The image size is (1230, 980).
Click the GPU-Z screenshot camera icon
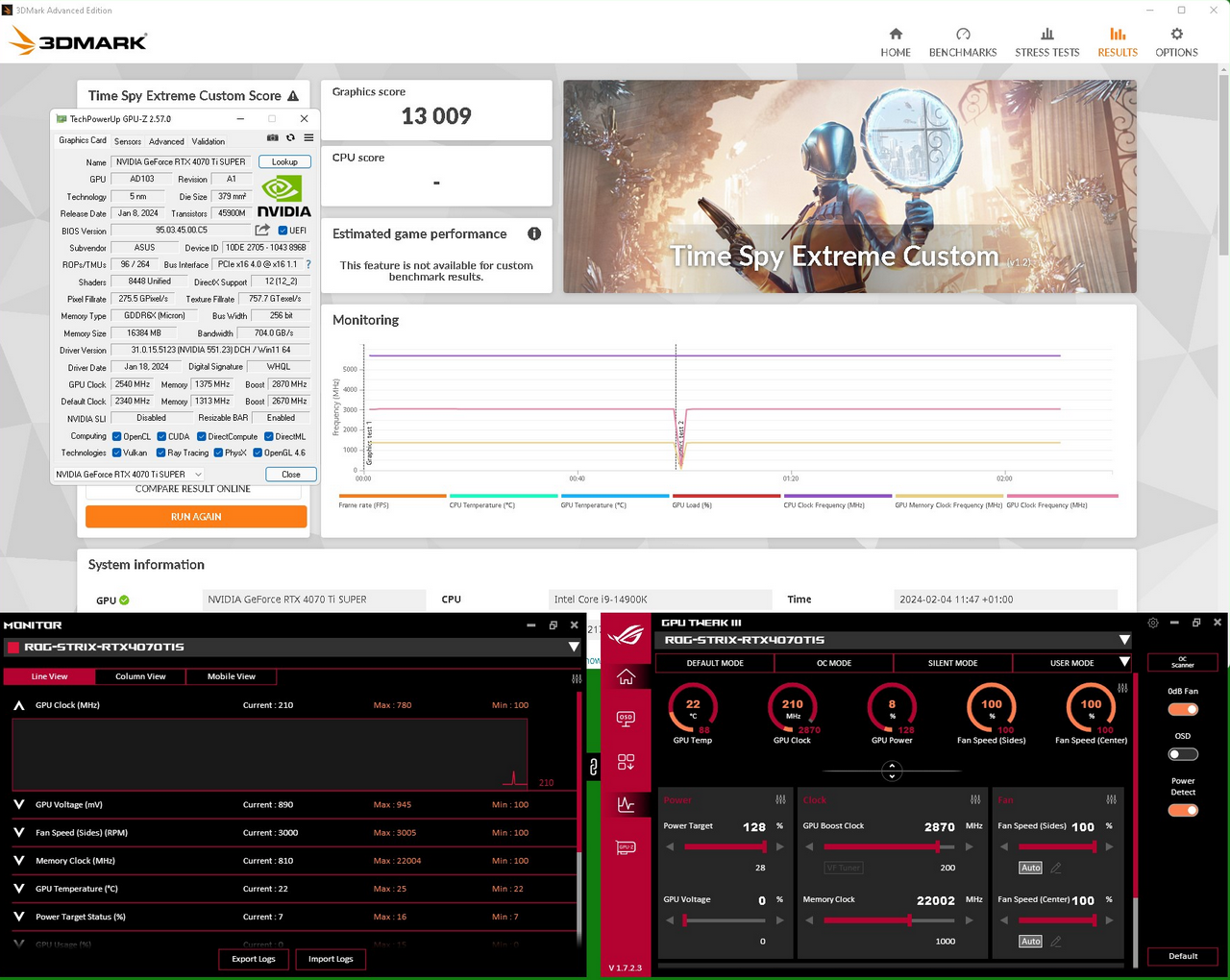[272, 138]
